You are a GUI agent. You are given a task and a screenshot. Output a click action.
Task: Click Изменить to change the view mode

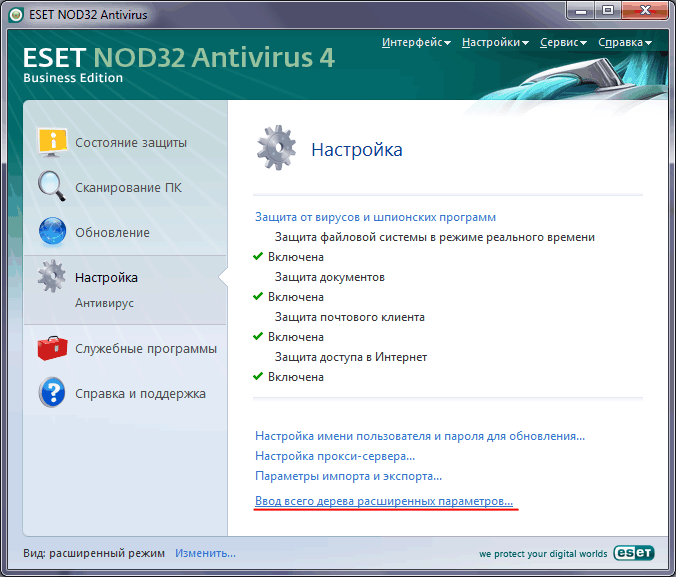(x=206, y=553)
